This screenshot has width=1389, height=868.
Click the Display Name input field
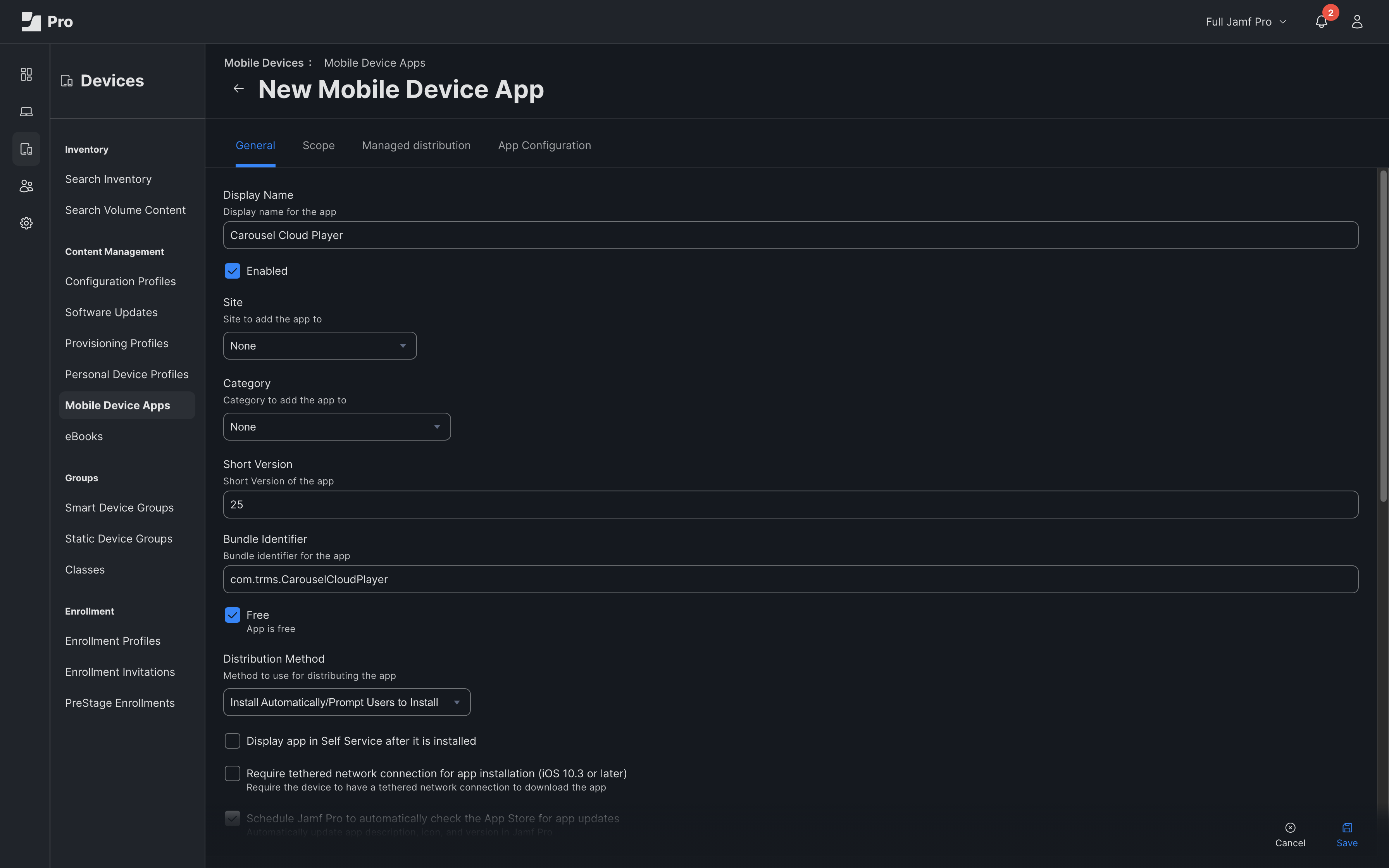[x=791, y=235]
